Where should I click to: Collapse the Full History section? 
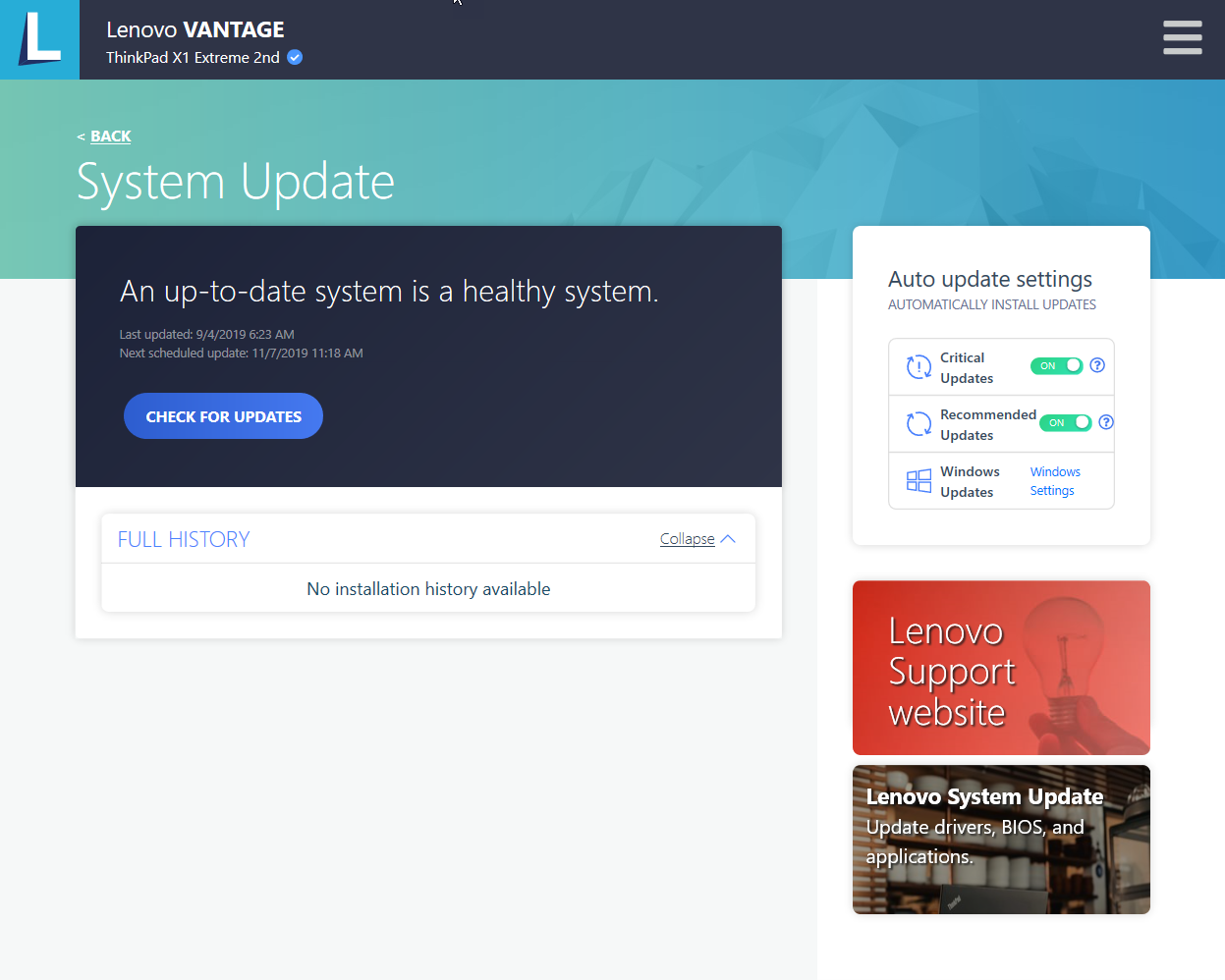coord(697,539)
